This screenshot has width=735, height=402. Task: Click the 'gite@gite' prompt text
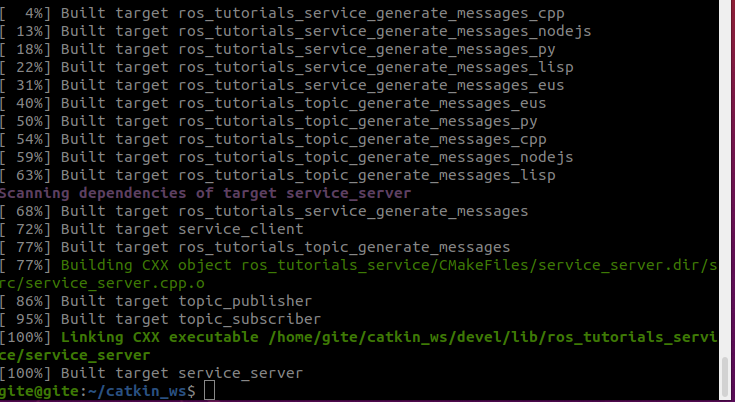(40, 391)
